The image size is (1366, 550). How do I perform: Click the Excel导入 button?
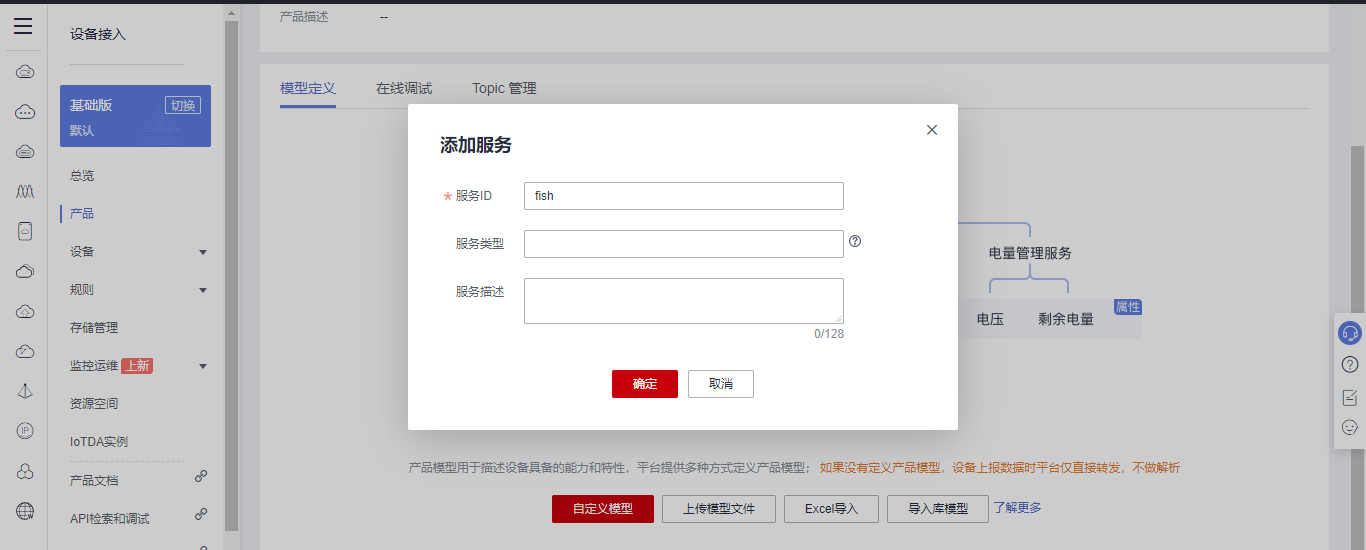(832, 508)
